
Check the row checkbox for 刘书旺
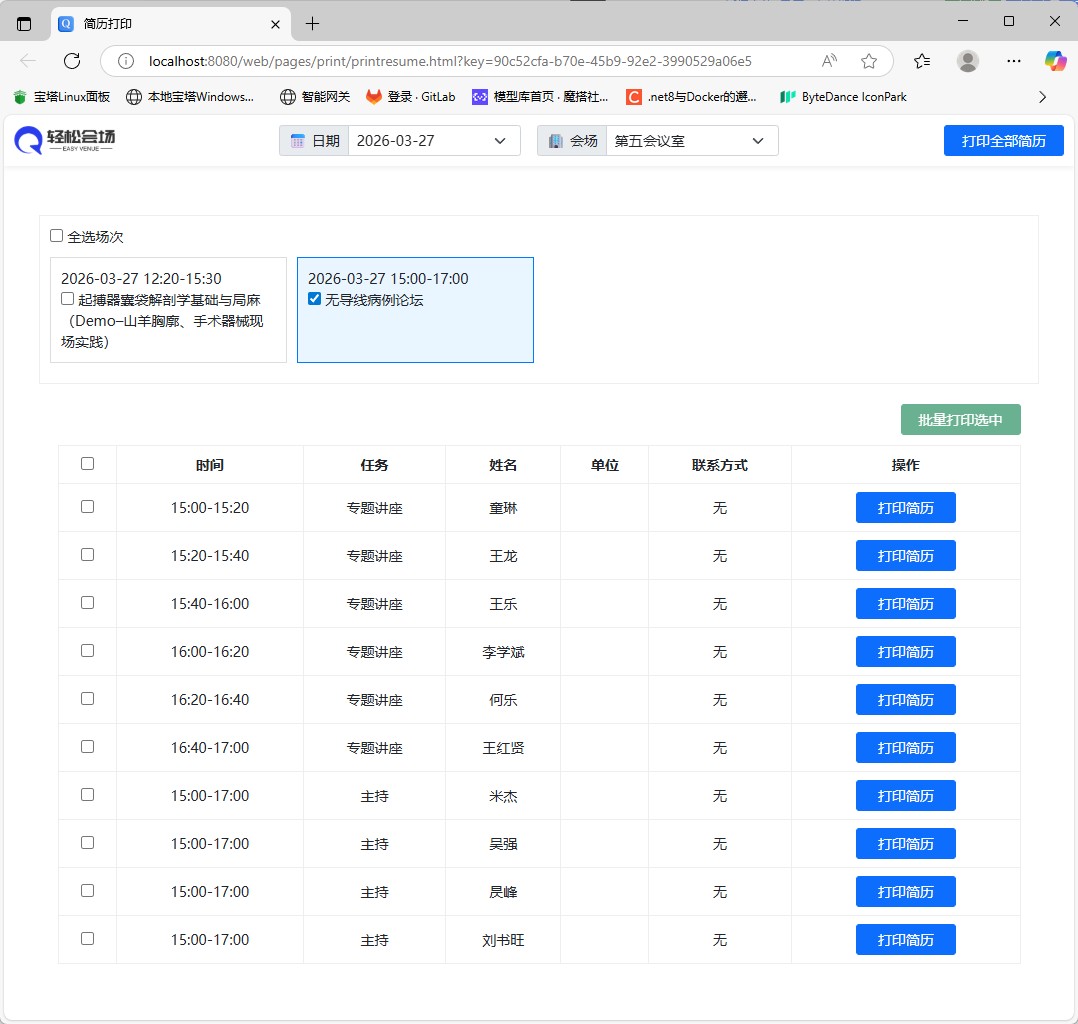coord(87,939)
